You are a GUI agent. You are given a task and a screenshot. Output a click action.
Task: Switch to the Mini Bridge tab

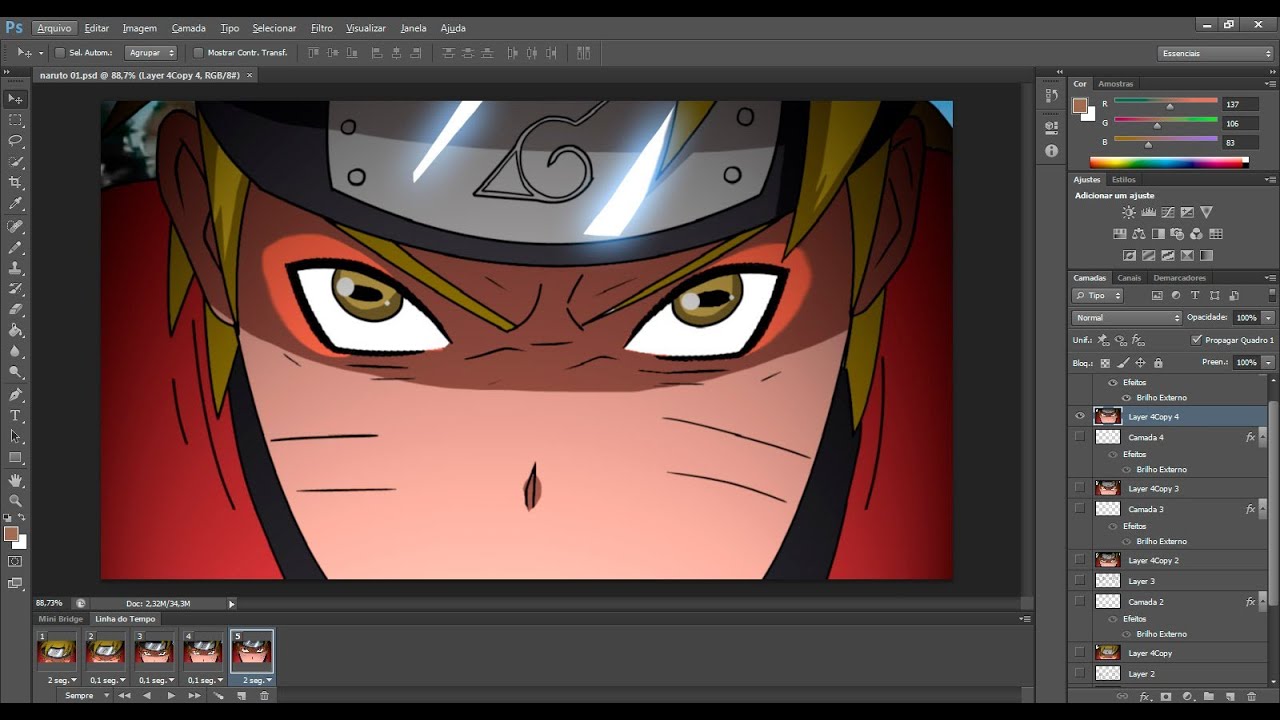[61, 619]
